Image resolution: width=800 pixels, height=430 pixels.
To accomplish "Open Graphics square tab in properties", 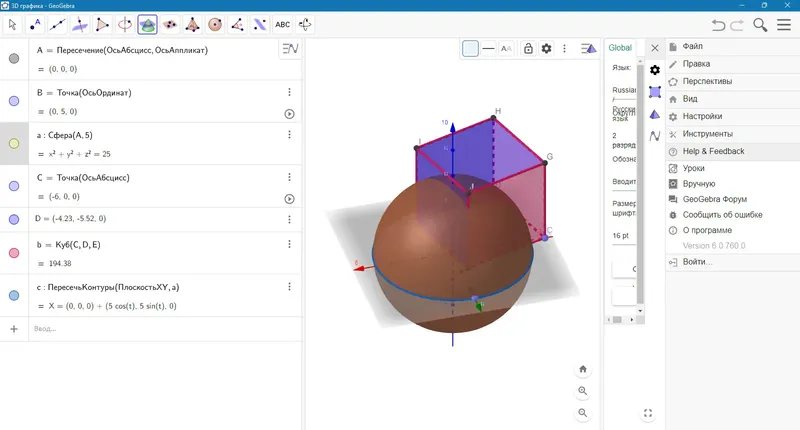I will pos(655,92).
